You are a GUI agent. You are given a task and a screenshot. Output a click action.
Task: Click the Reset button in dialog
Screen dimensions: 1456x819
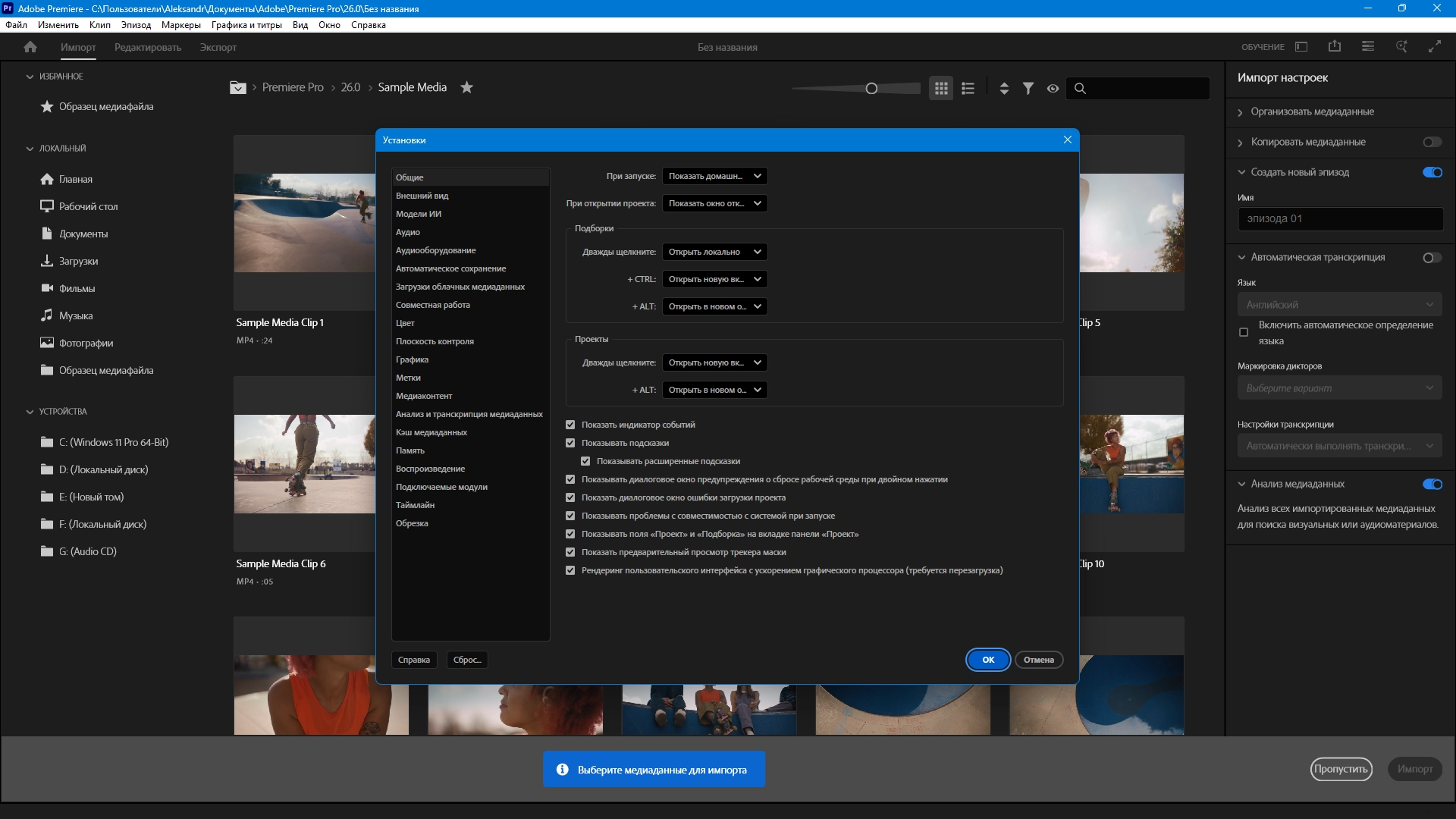(x=467, y=660)
